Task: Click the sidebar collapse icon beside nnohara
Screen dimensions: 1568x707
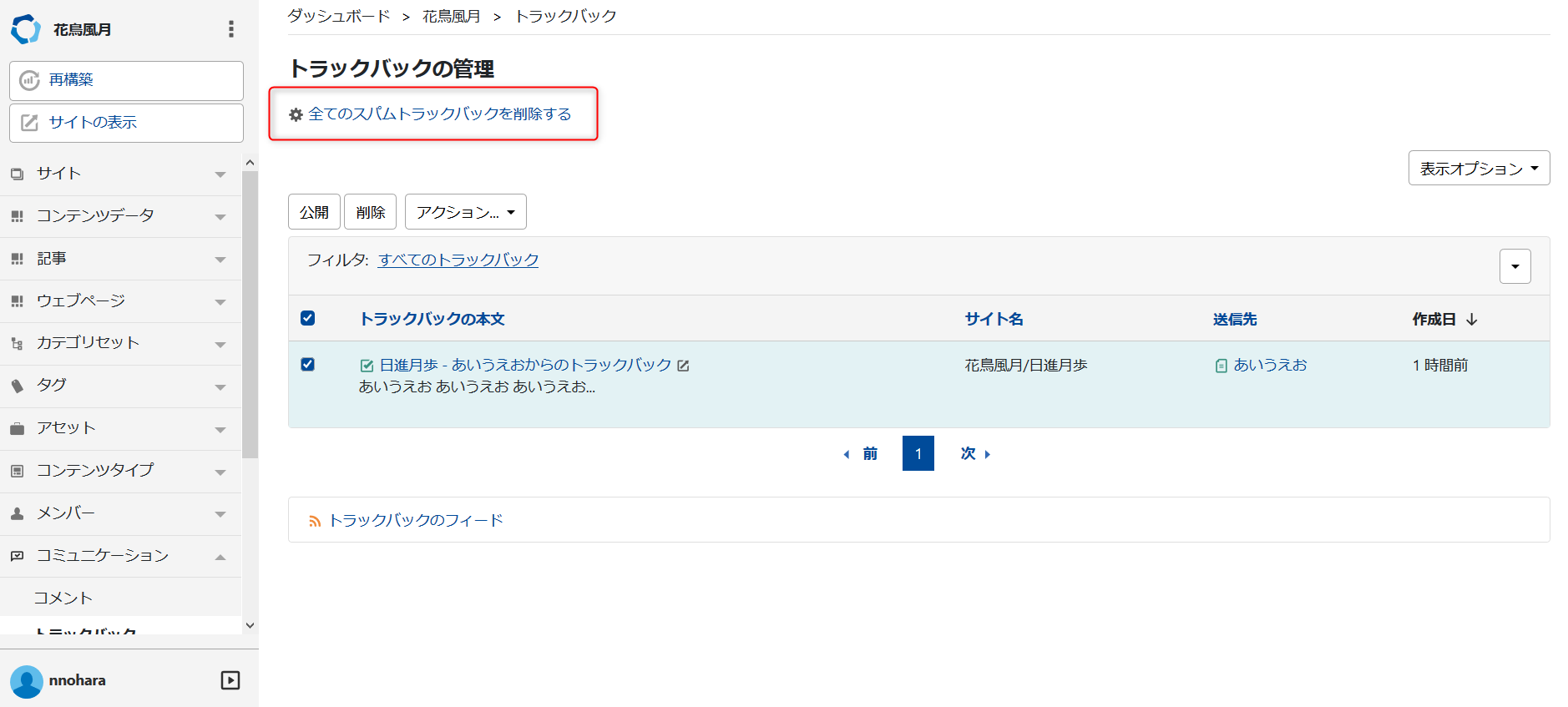Action: (x=230, y=680)
